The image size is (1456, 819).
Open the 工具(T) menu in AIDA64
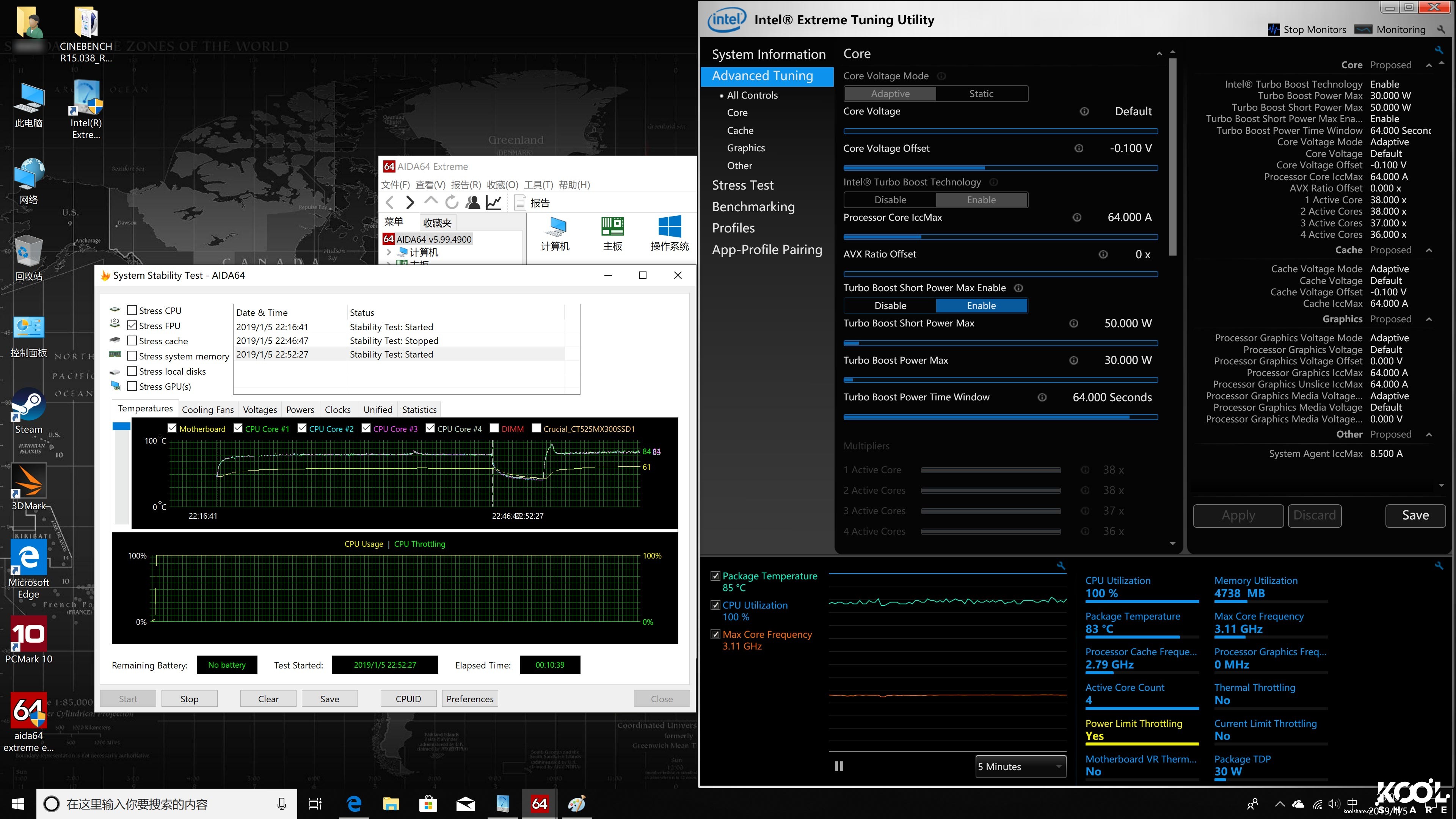538,185
